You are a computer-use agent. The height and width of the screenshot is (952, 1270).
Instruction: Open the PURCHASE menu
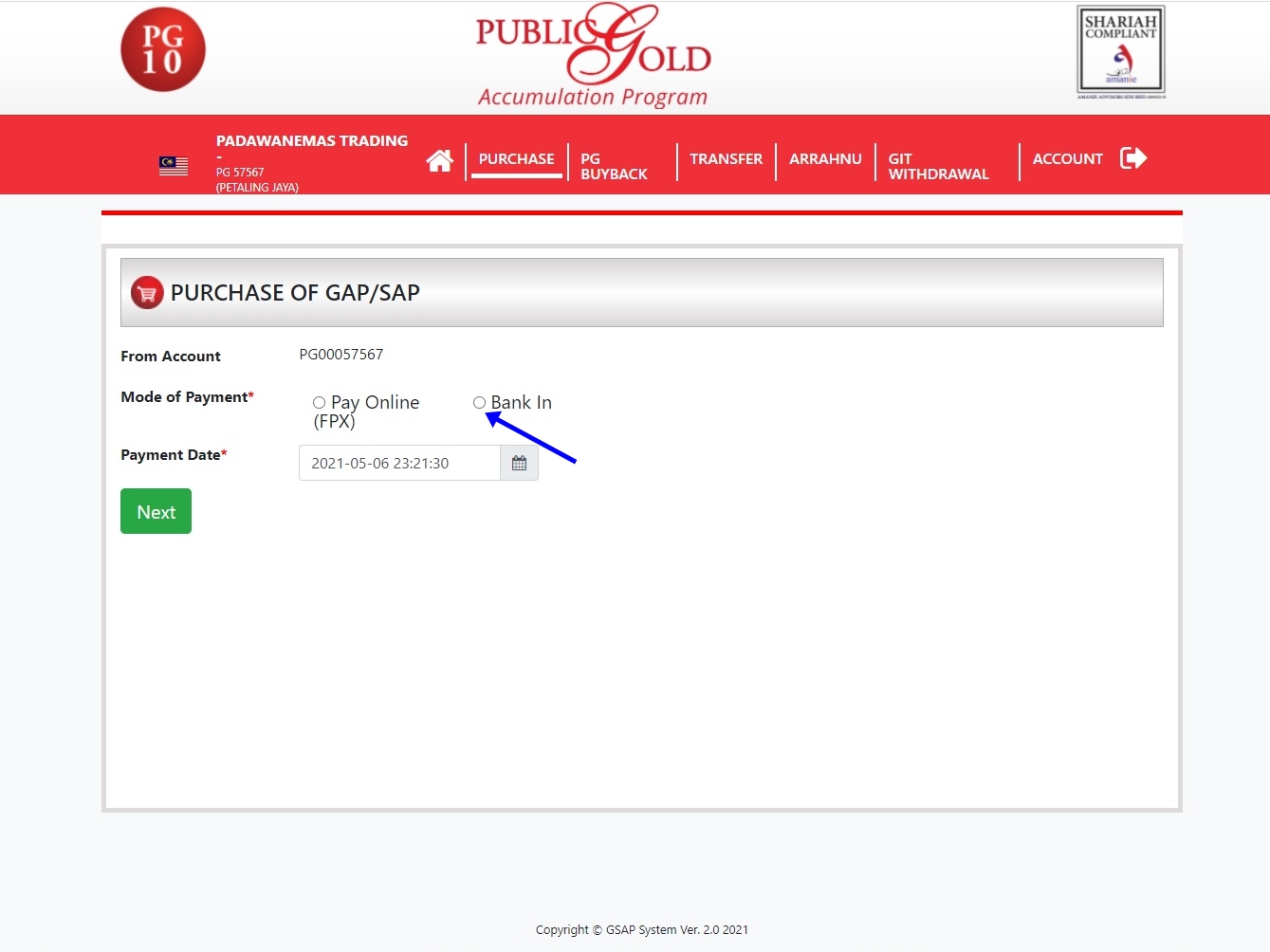pos(516,159)
